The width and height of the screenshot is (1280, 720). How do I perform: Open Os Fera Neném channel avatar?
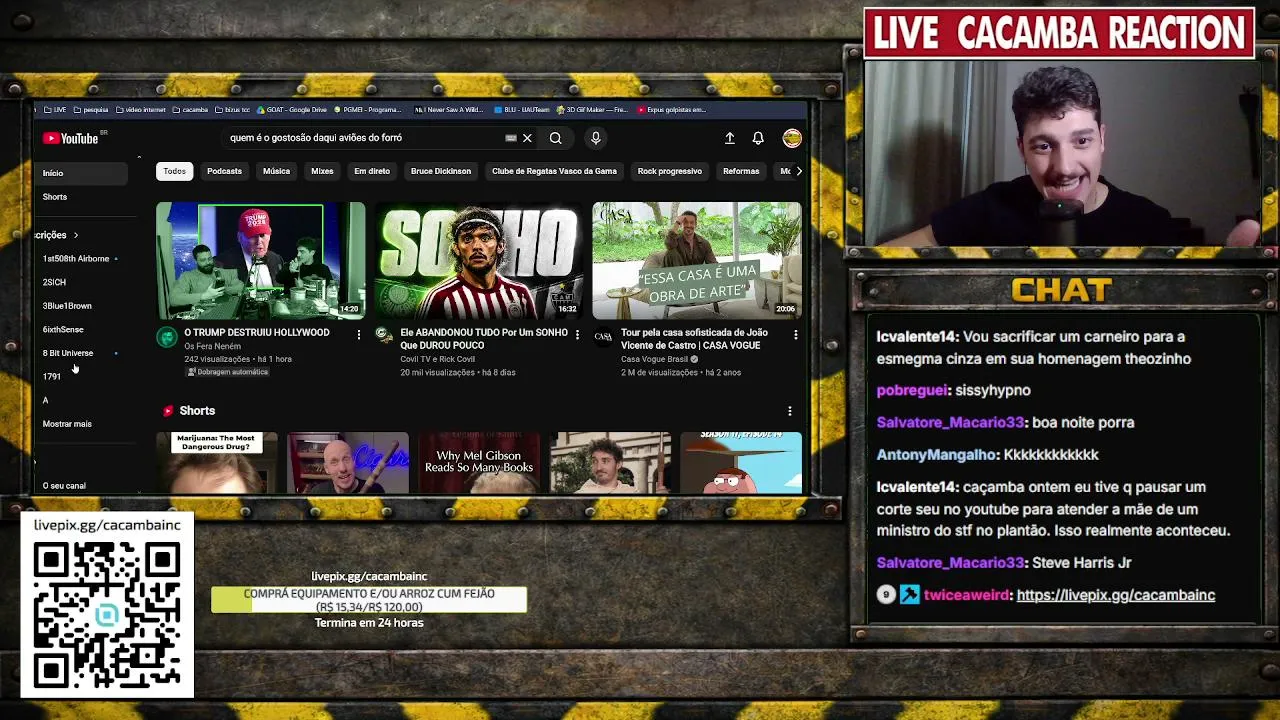click(x=167, y=337)
